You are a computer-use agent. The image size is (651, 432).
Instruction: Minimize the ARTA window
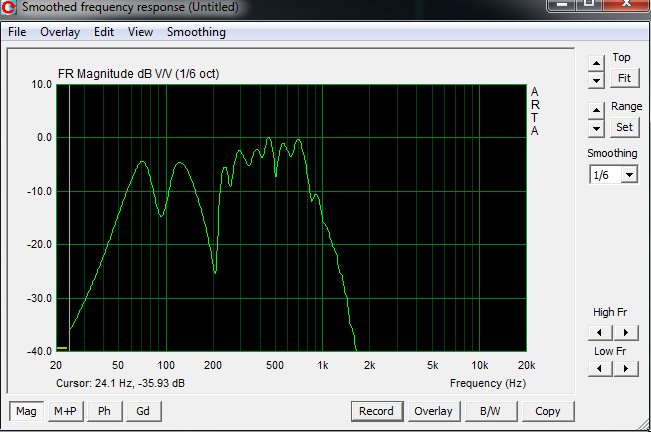pos(562,5)
